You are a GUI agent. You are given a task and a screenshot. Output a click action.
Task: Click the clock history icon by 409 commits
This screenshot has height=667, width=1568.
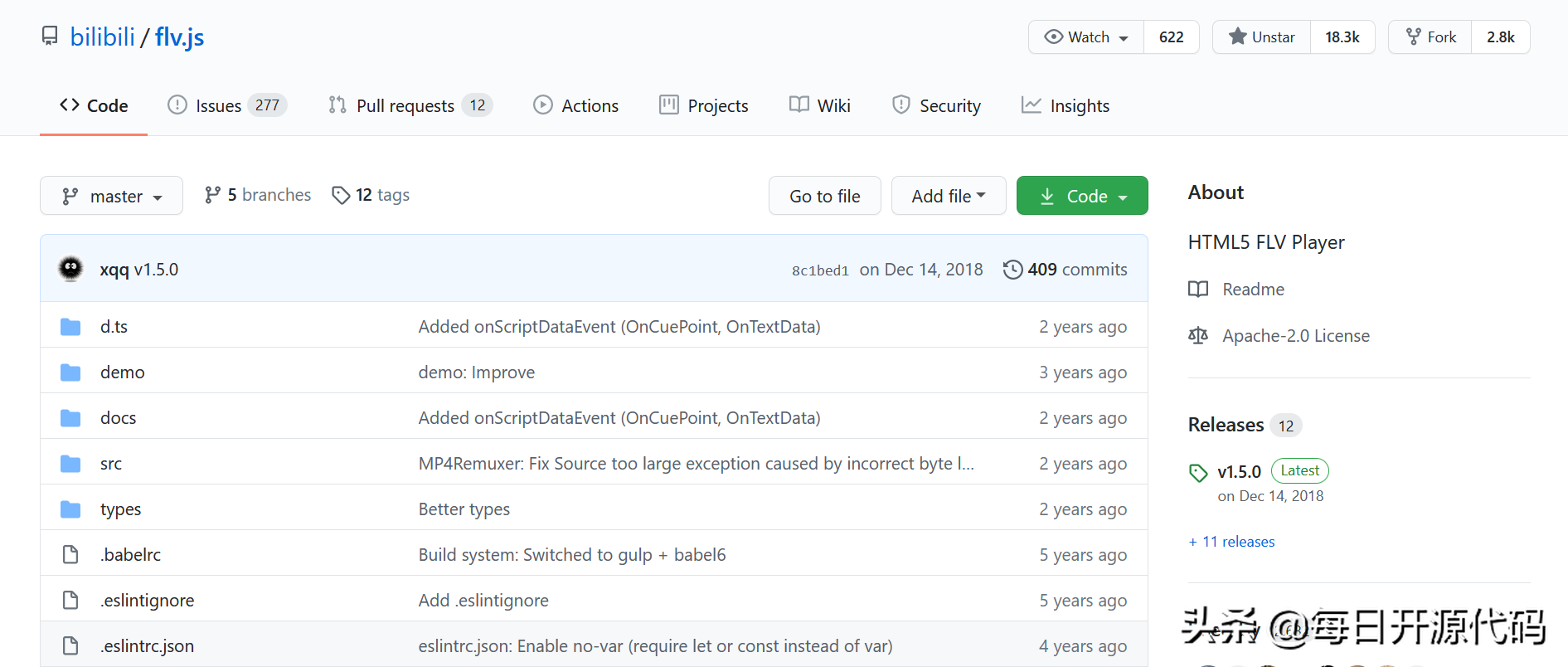1012,270
